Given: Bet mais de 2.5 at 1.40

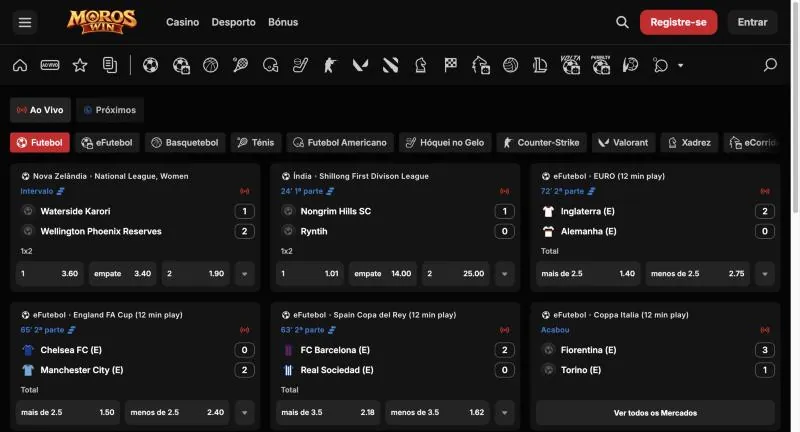Looking at the screenshot, I should (588, 274).
